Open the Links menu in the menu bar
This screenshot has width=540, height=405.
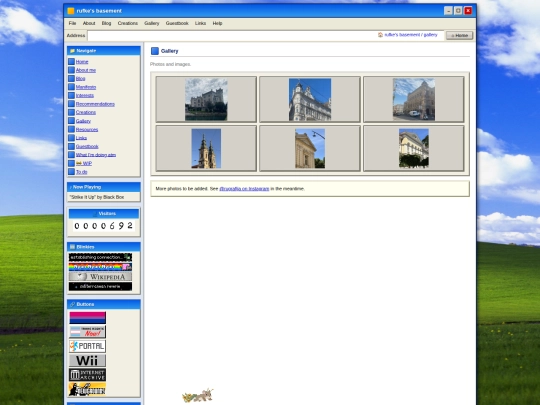200,23
